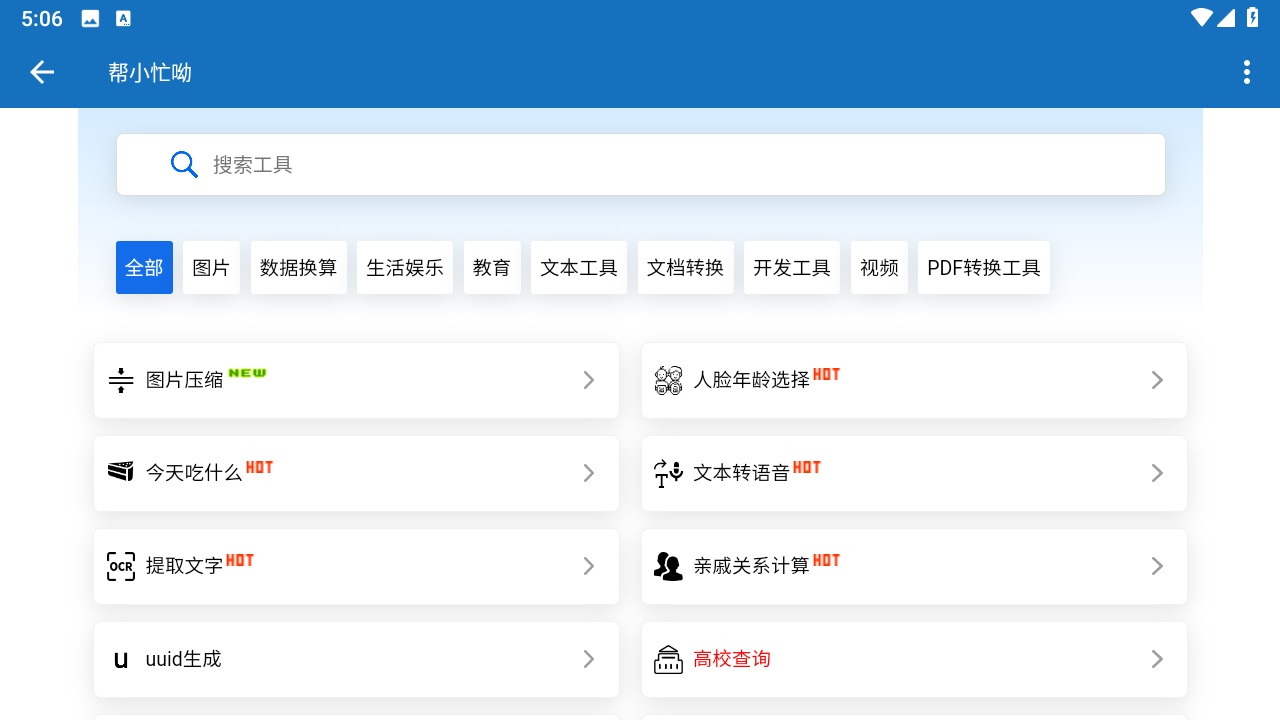Select the 全部 category tab

pyautogui.click(x=144, y=267)
